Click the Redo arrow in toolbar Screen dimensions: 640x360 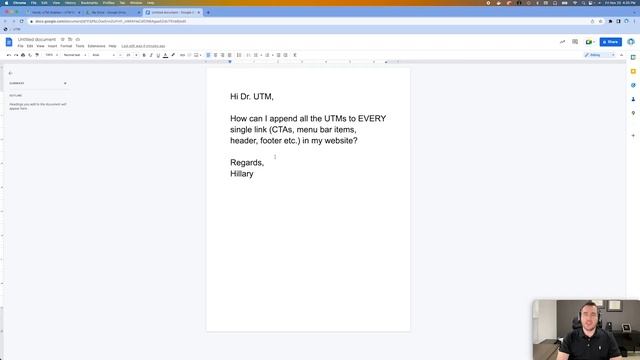(16, 55)
